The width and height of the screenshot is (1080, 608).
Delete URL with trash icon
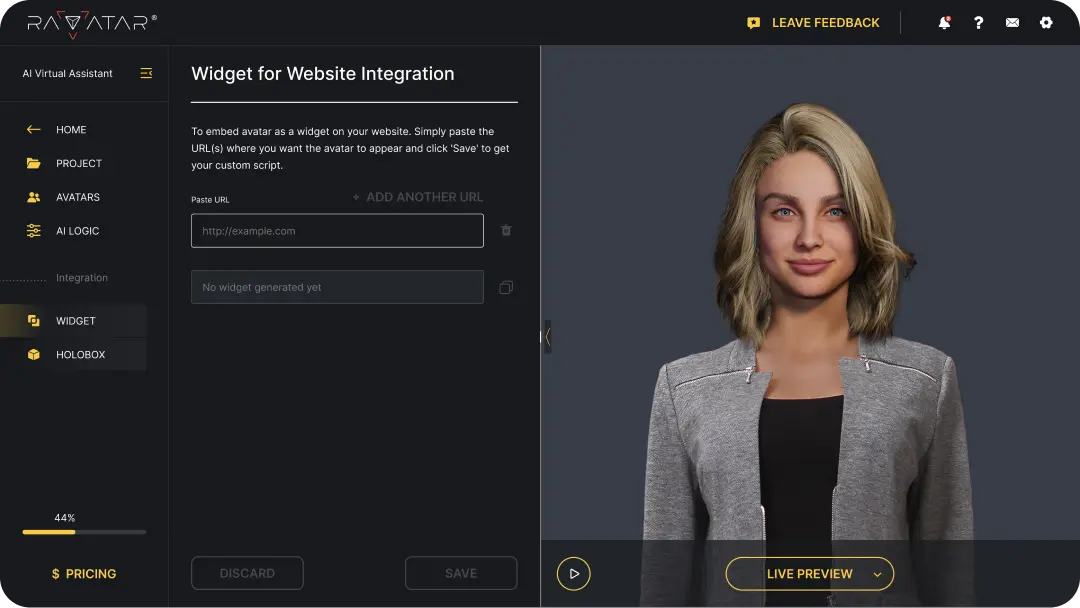506,230
